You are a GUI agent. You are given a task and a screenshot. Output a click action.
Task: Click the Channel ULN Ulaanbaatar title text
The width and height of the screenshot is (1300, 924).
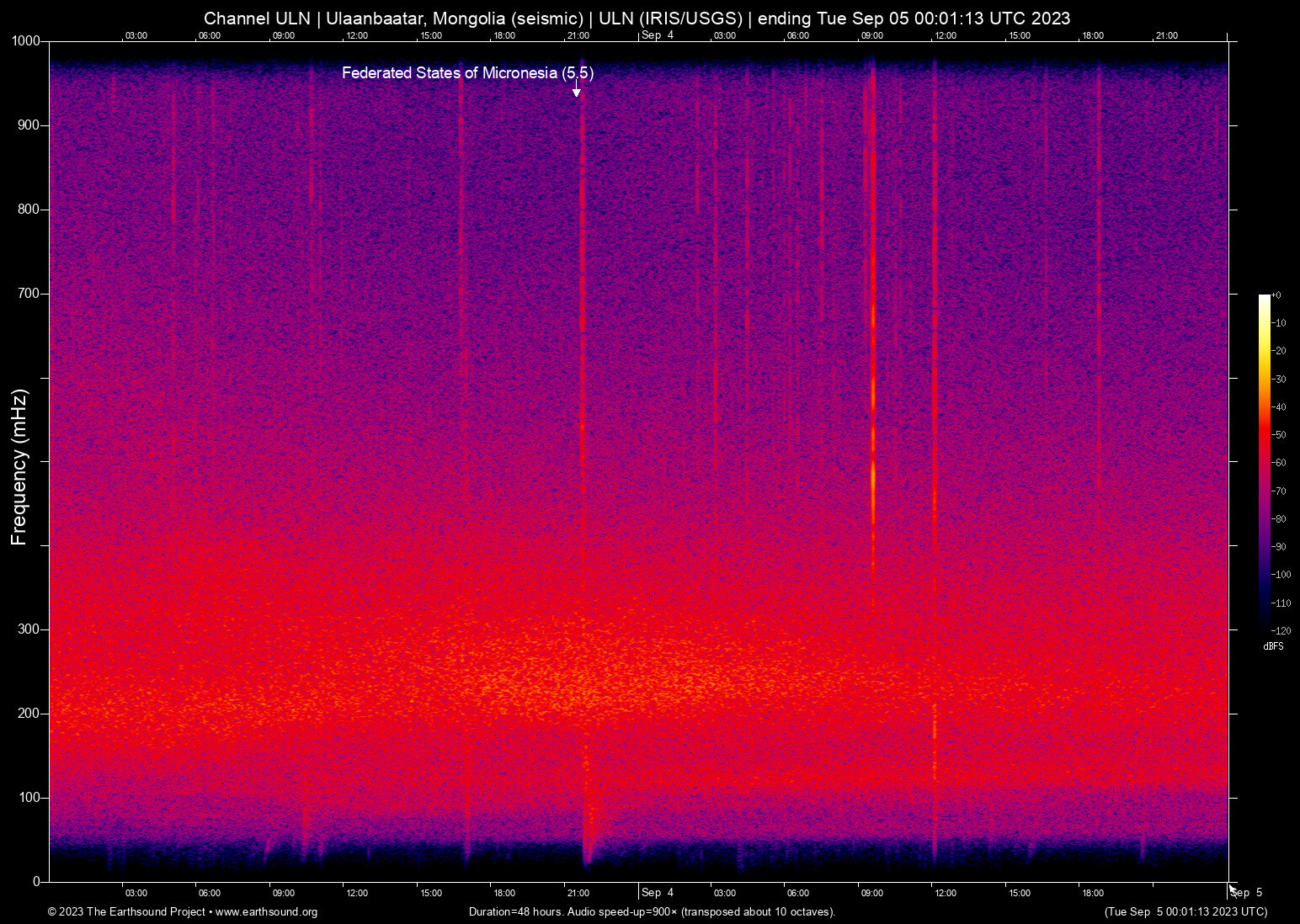point(637,19)
